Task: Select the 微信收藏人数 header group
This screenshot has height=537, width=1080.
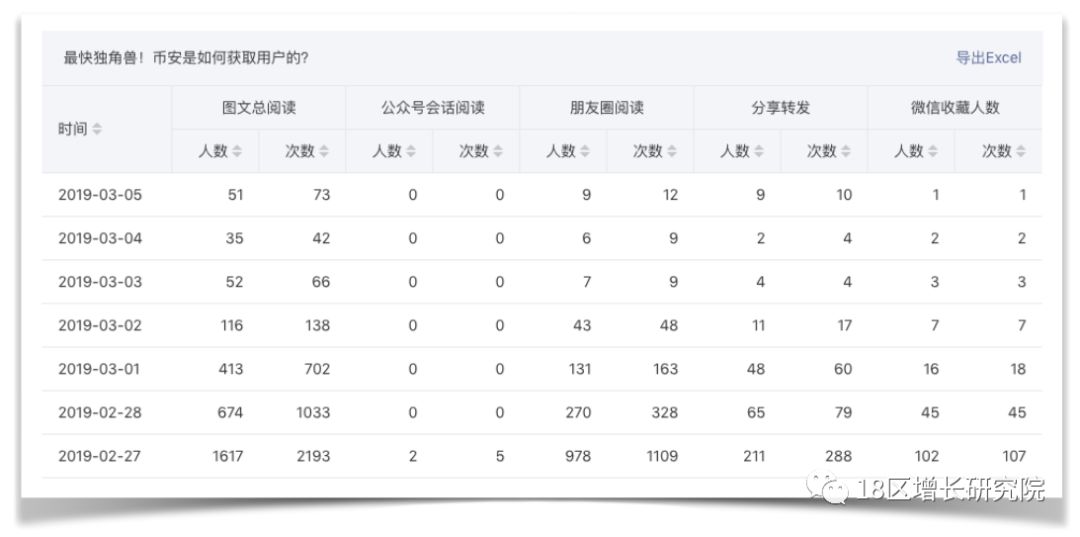Action: tap(955, 108)
